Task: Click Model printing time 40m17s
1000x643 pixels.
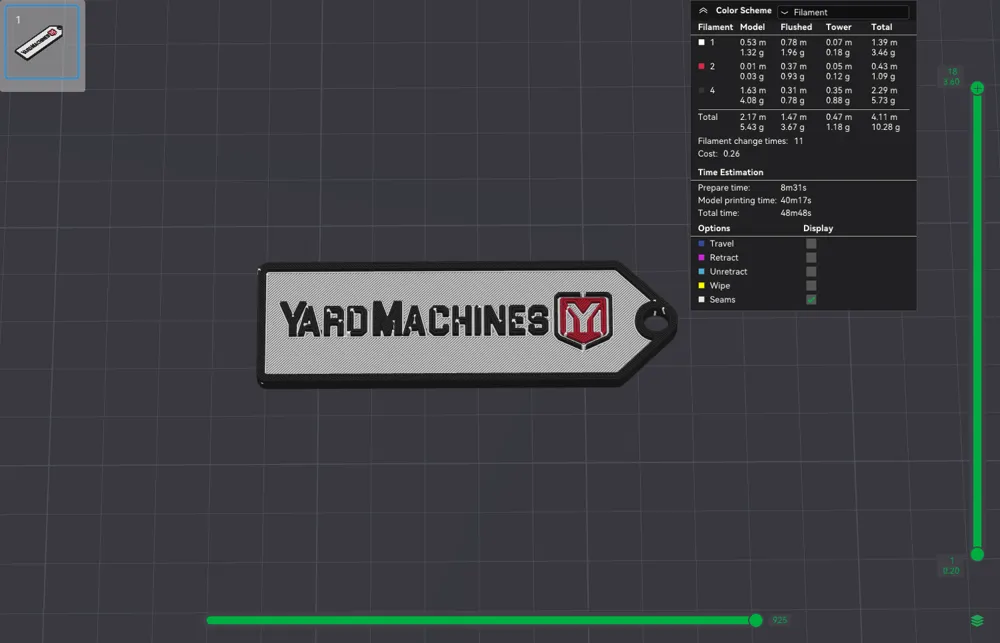Action: (795, 200)
